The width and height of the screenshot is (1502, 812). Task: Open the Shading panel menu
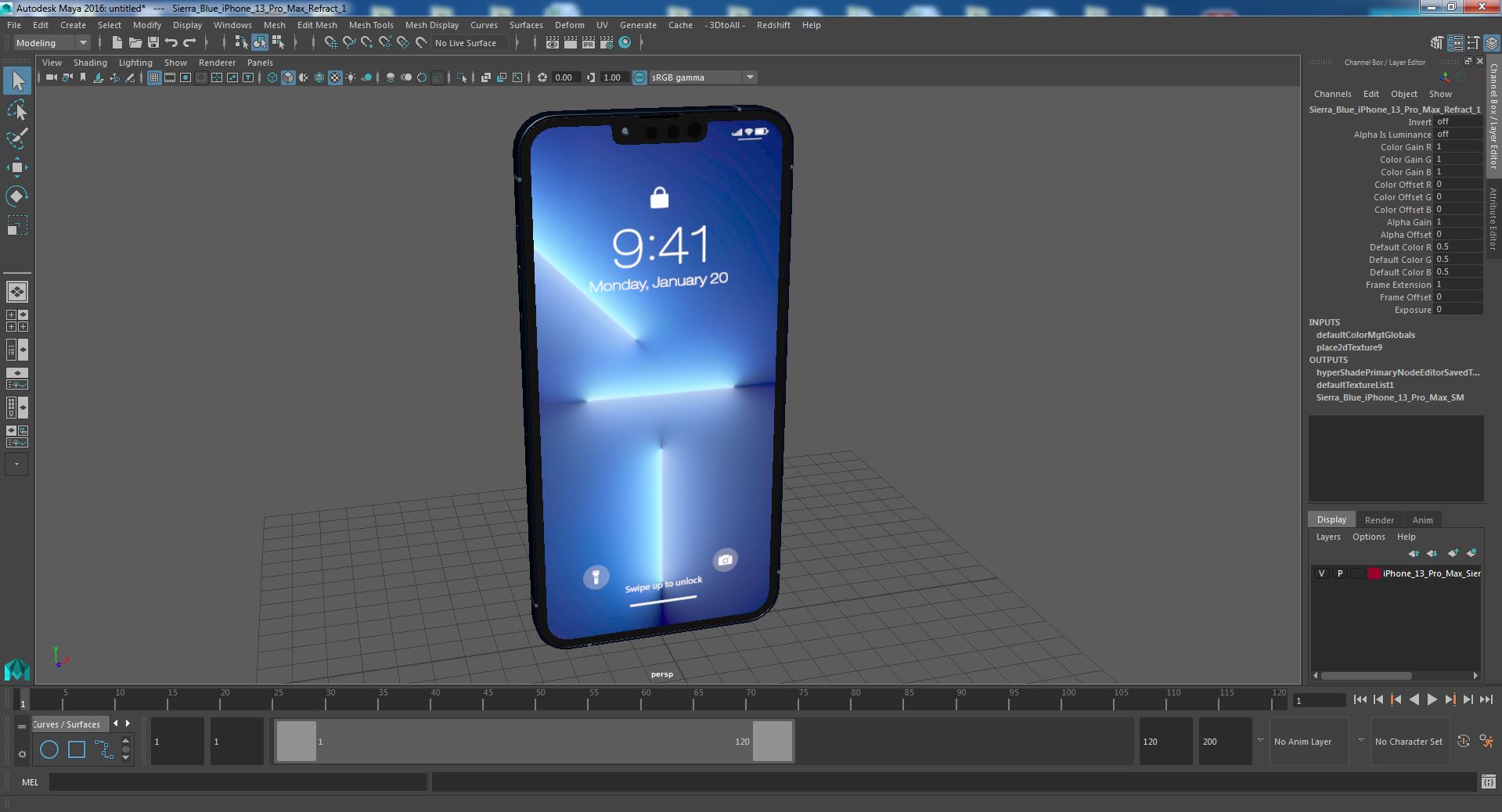pyautogui.click(x=90, y=63)
